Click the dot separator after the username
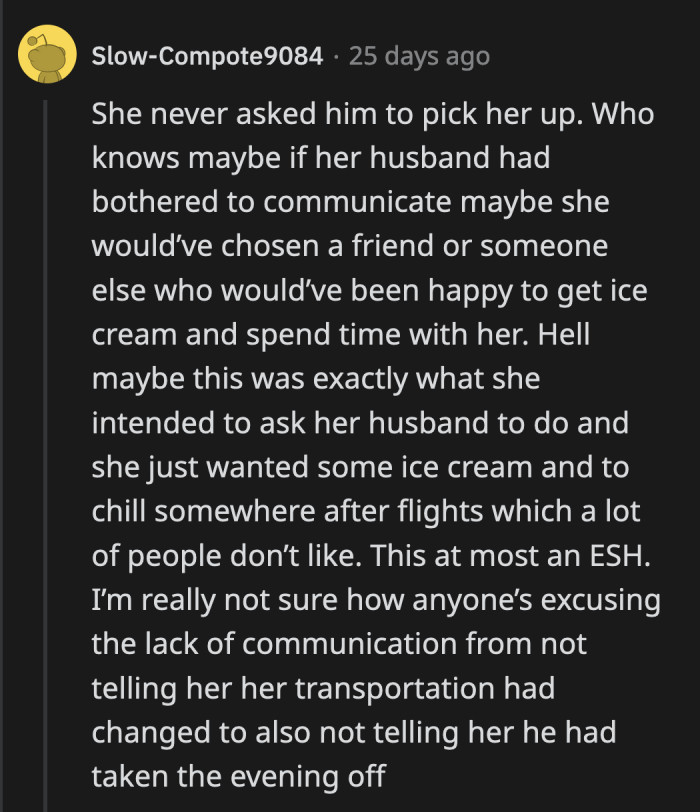This screenshot has height=812, width=700. point(337,56)
